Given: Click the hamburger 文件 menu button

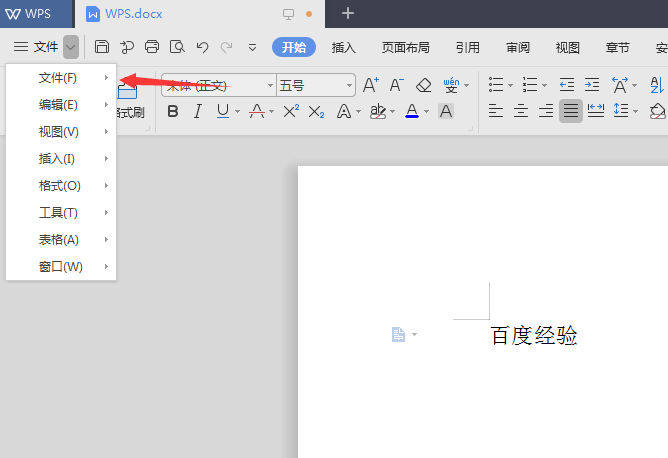Looking at the screenshot, I should click(36, 46).
